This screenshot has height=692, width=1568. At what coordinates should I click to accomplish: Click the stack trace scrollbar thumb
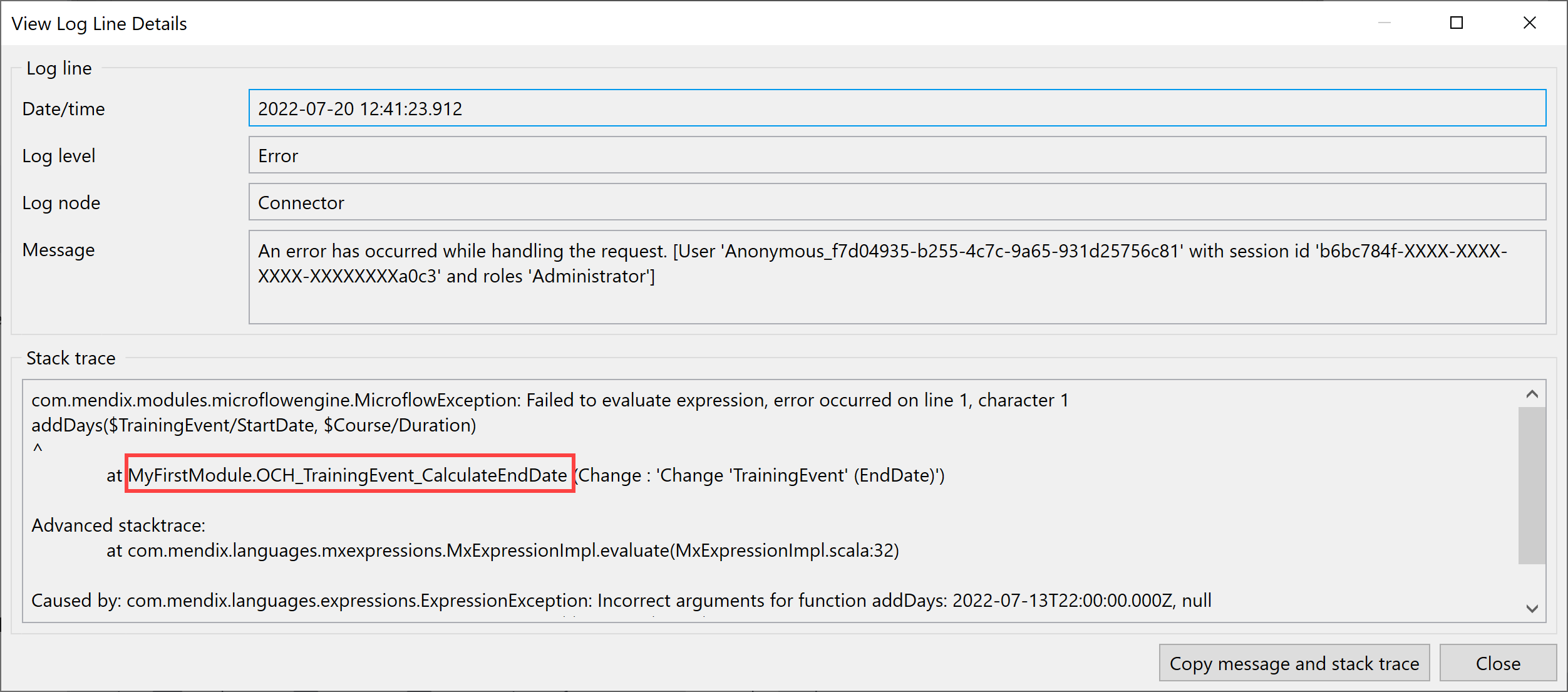(1532, 485)
